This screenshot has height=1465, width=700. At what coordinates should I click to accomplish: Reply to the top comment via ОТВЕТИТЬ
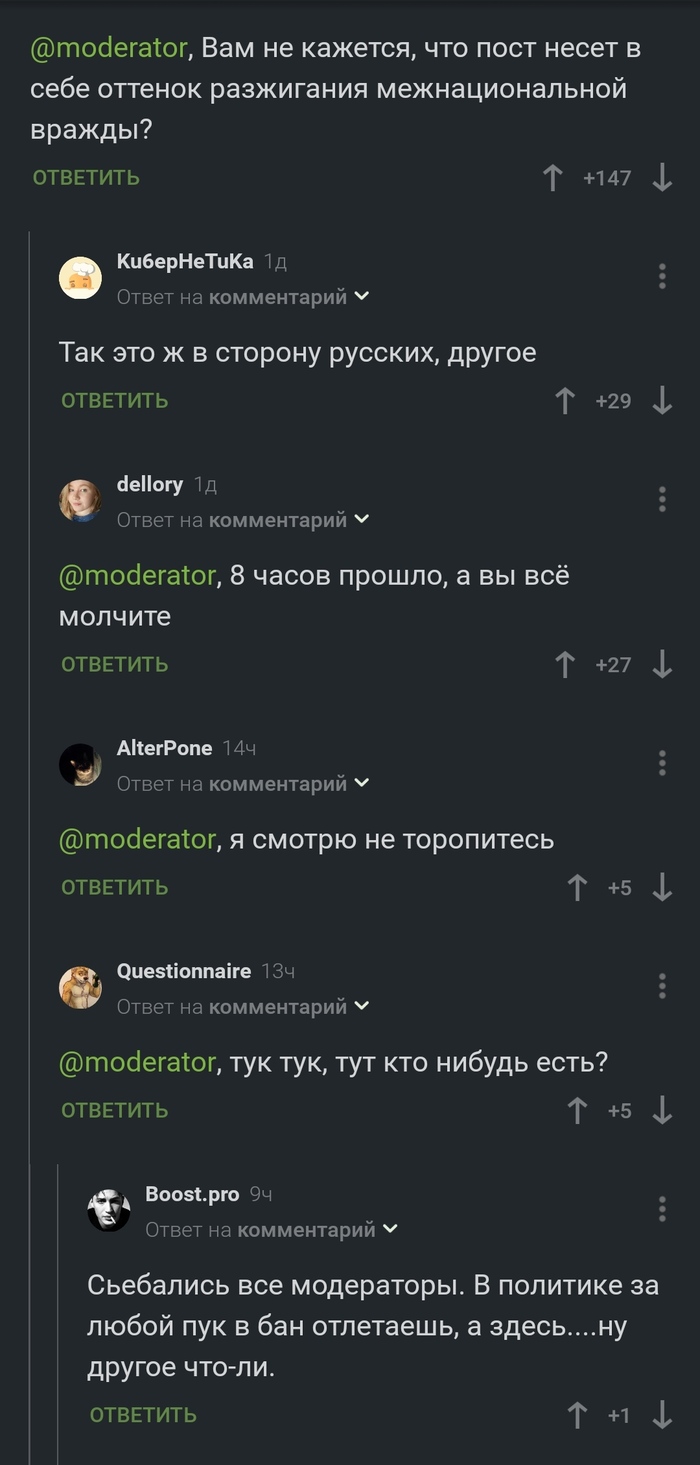click(86, 178)
